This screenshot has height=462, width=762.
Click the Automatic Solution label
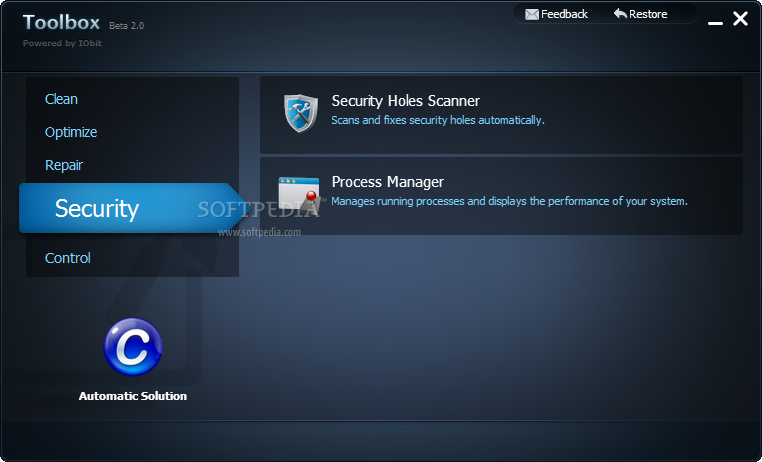(x=133, y=396)
